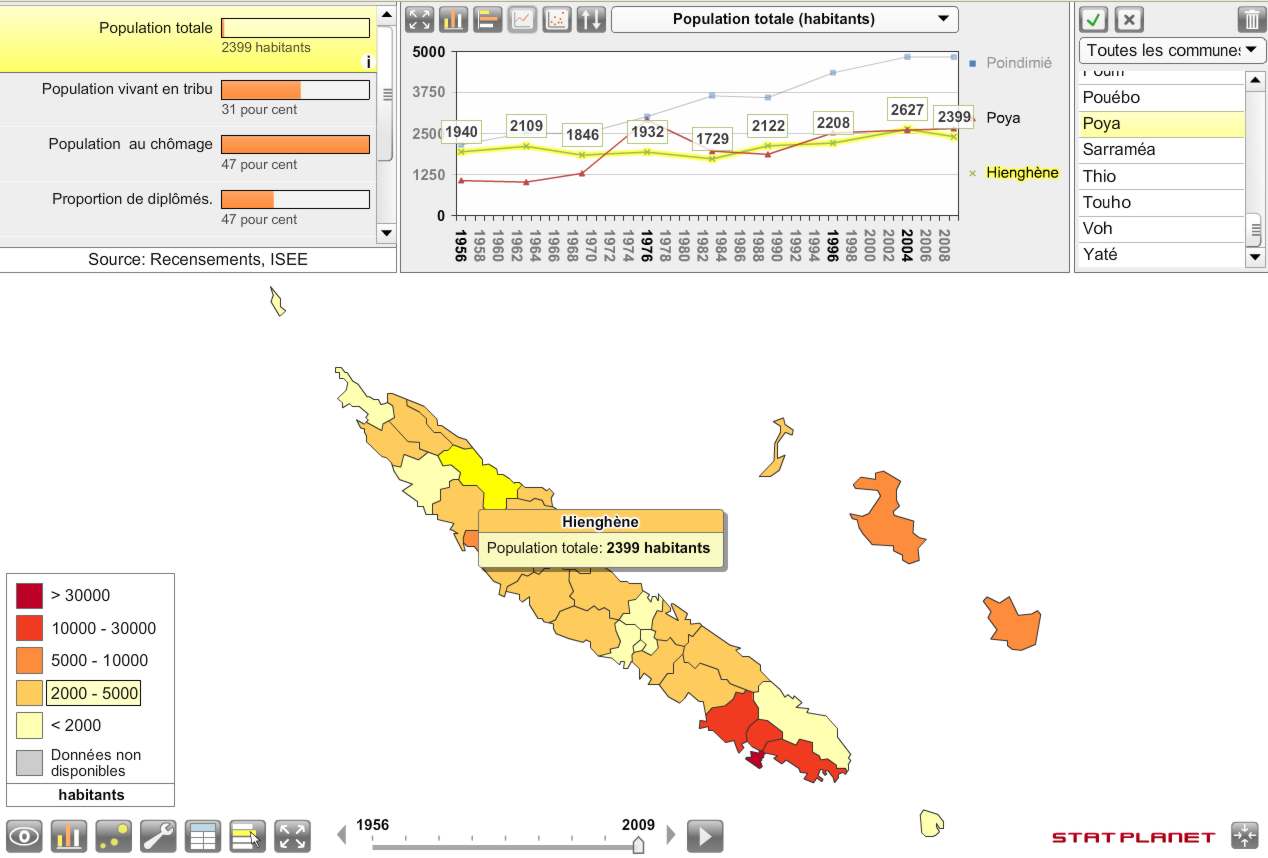Open the Population totale (habitants) dropdown
Viewport: 1268px width, 858px height.
coord(784,19)
